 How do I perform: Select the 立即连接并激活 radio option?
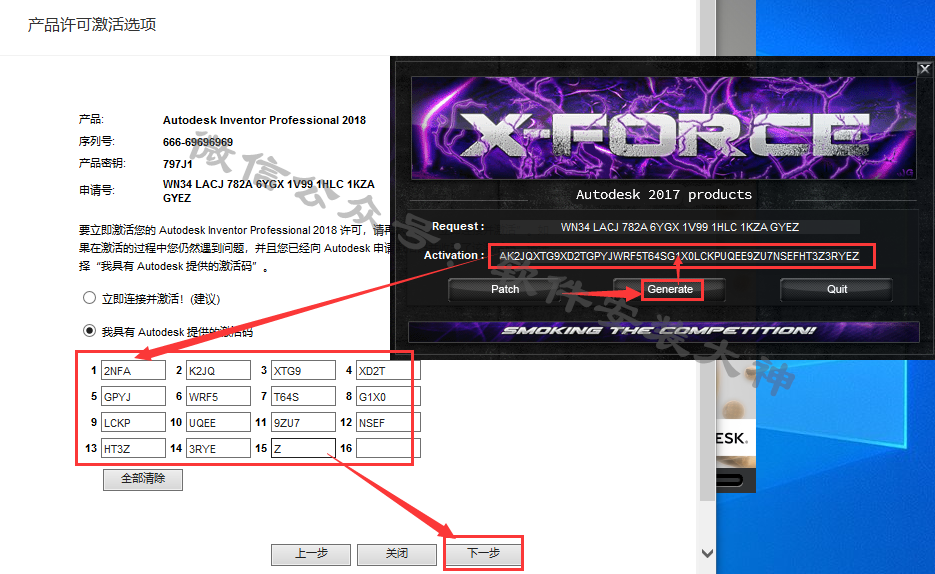click(89, 297)
